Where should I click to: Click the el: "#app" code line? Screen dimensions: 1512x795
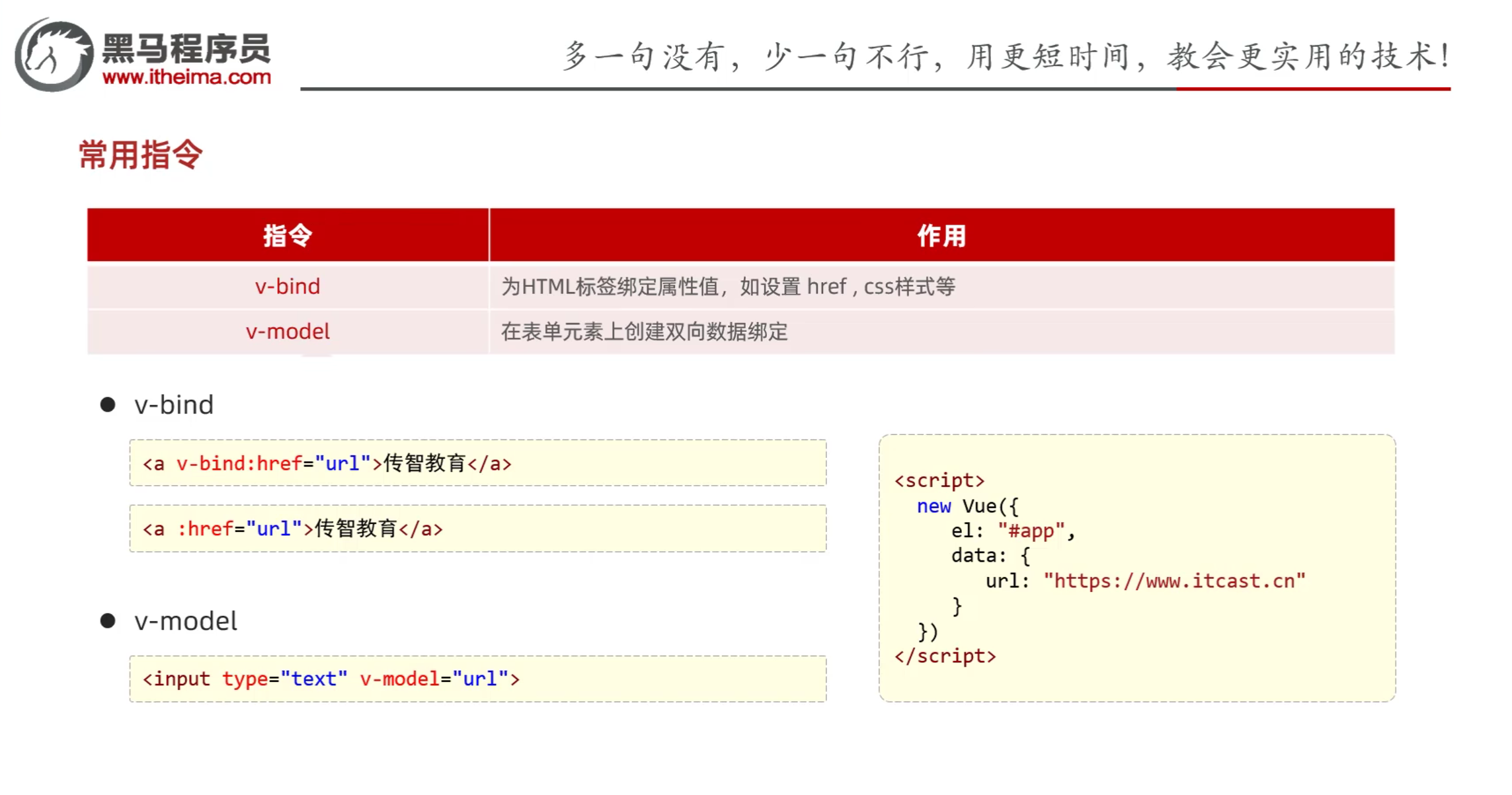click(x=1013, y=531)
